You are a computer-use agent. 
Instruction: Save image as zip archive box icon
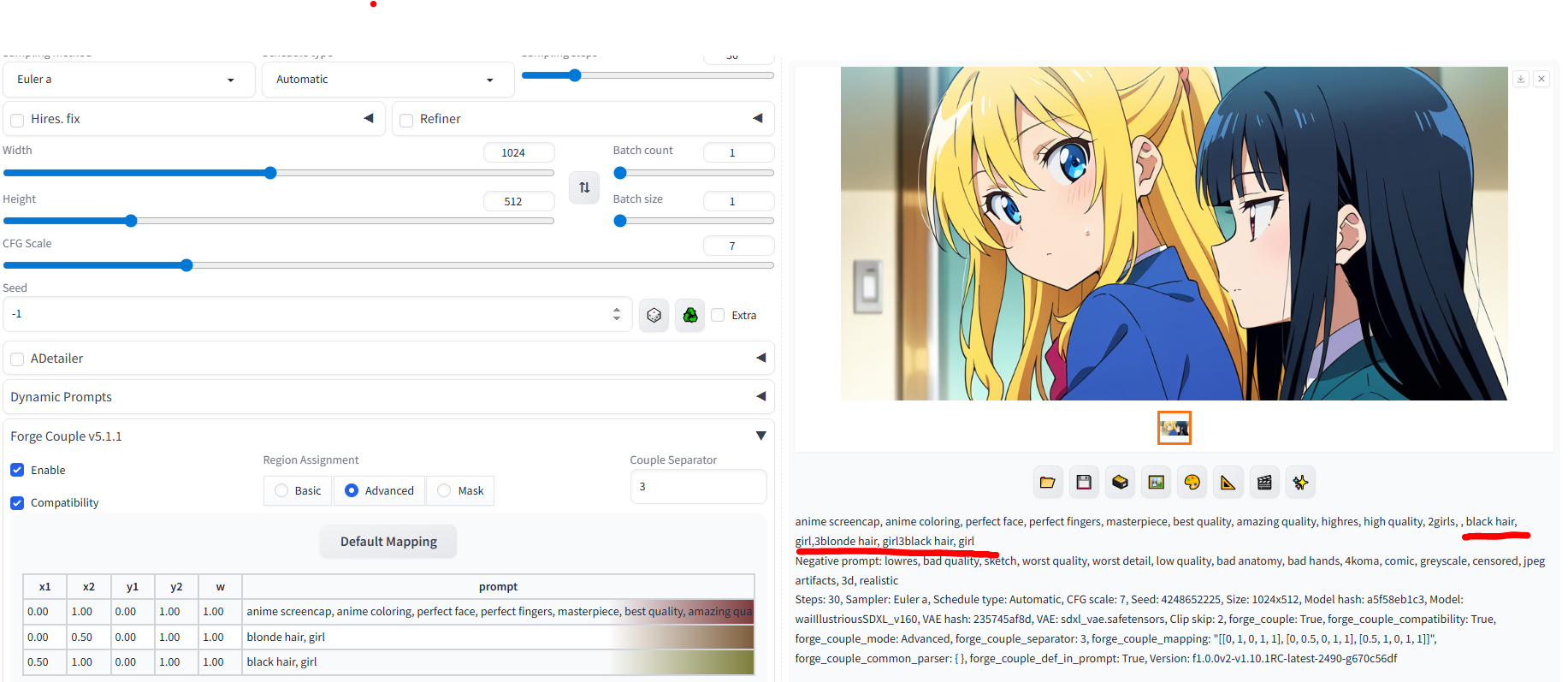click(x=1120, y=483)
